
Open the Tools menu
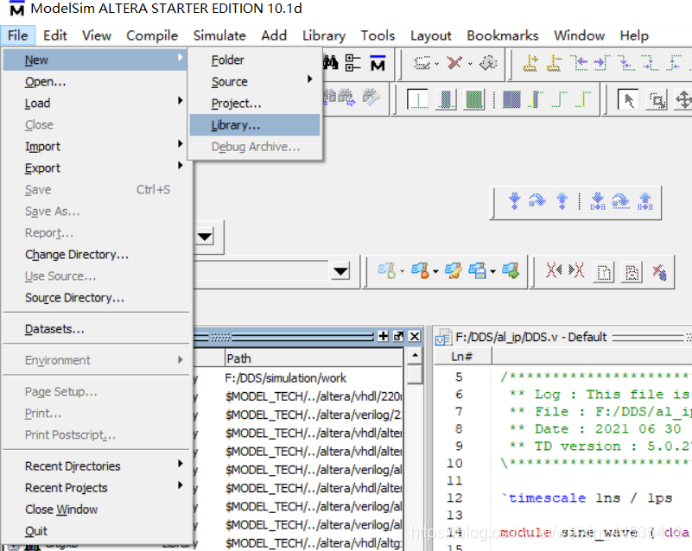click(377, 35)
